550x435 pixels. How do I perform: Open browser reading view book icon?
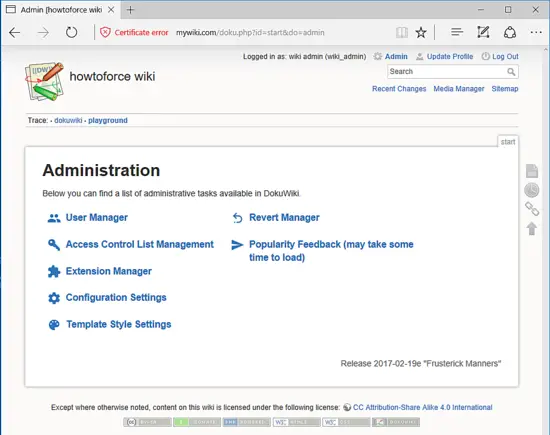[402, 33]
